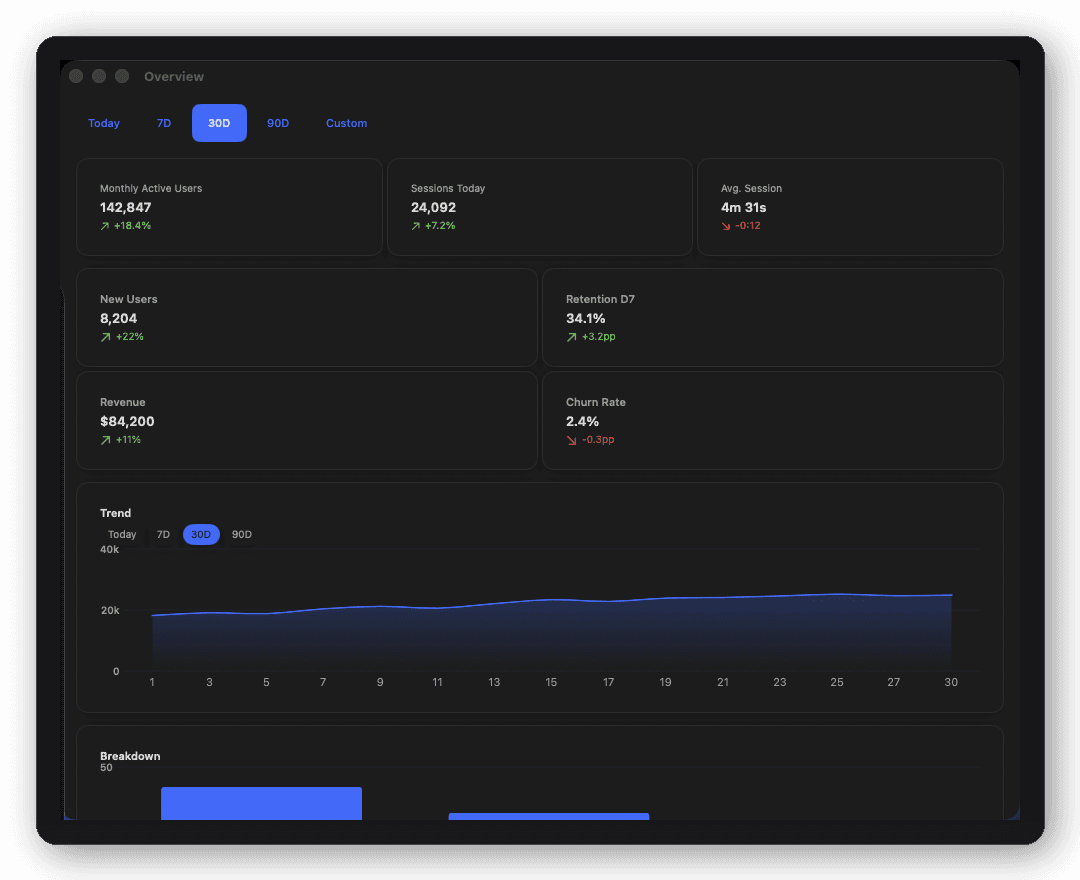1080x880 pixels.
Task: Open the Custom date range tab
Action: point(346,123)
